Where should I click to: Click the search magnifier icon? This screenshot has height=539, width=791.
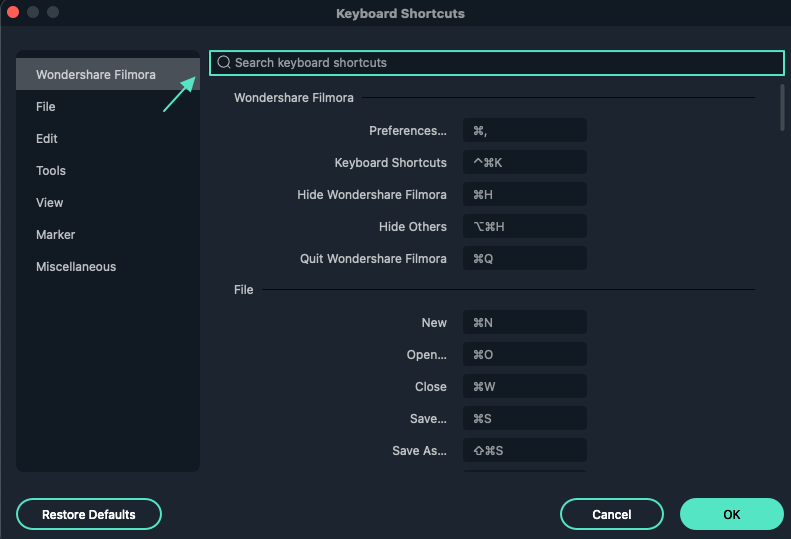coord(224,63)
